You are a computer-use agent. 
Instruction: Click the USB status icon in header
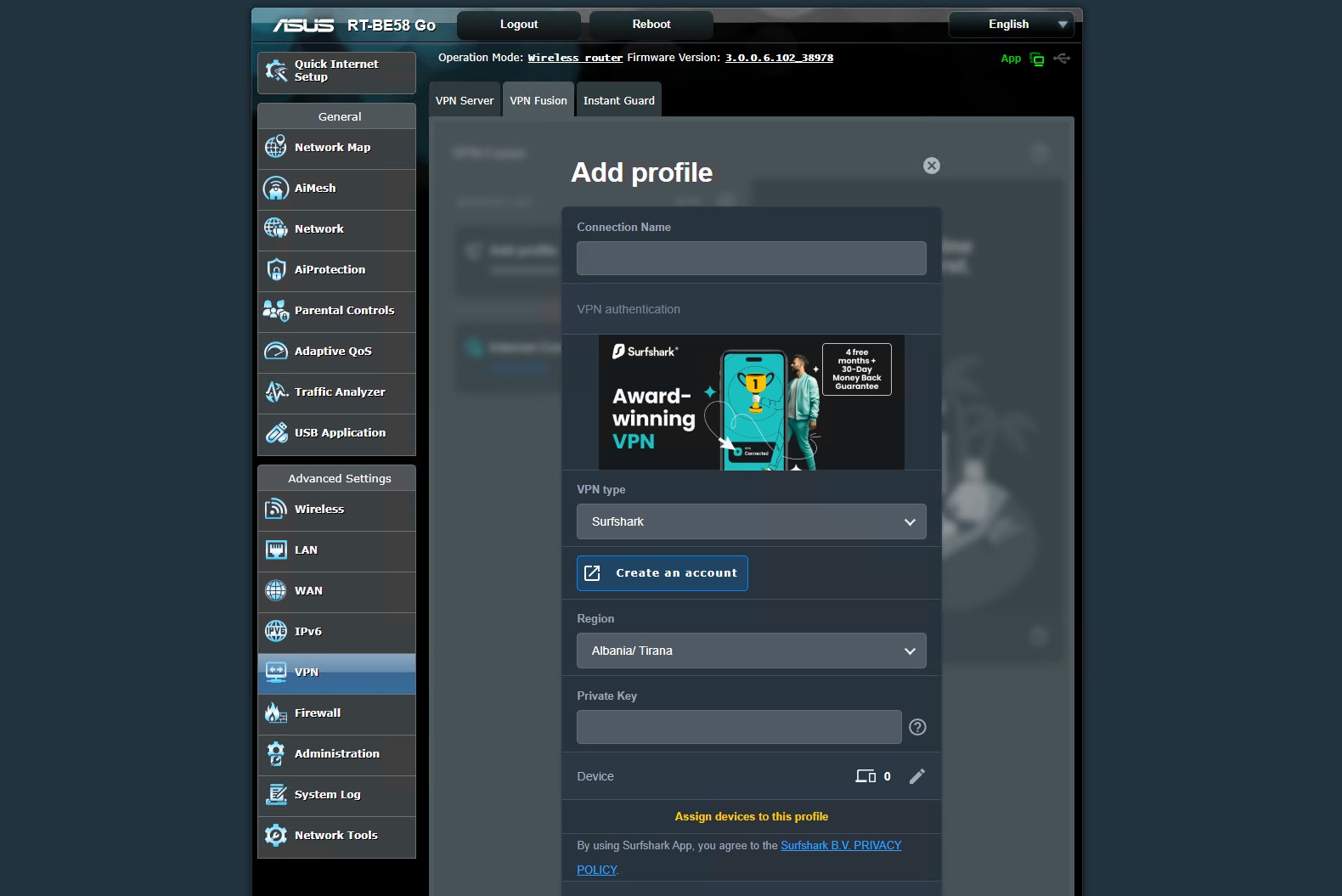pos(1062,59)
